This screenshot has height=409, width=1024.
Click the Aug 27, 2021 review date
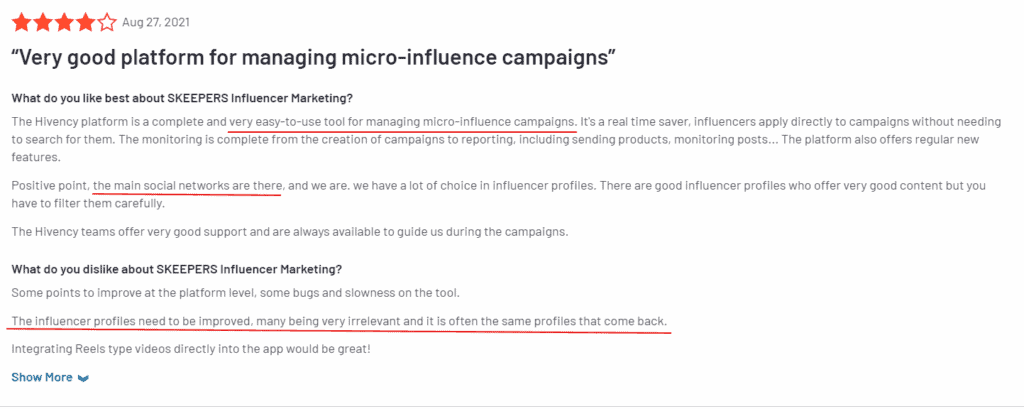(156, 23)
